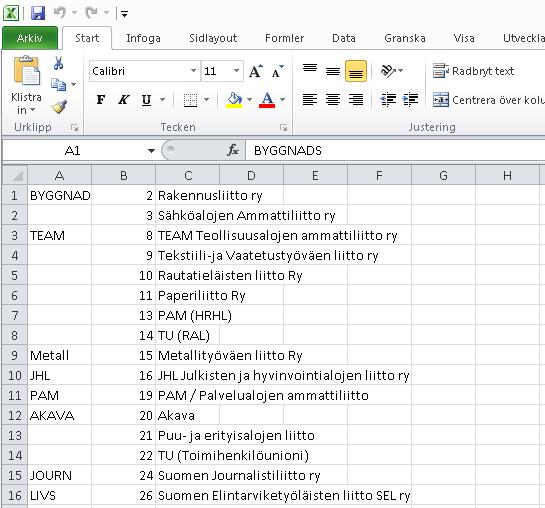
Task: Open the Granska tab
Action: [405, 38]
